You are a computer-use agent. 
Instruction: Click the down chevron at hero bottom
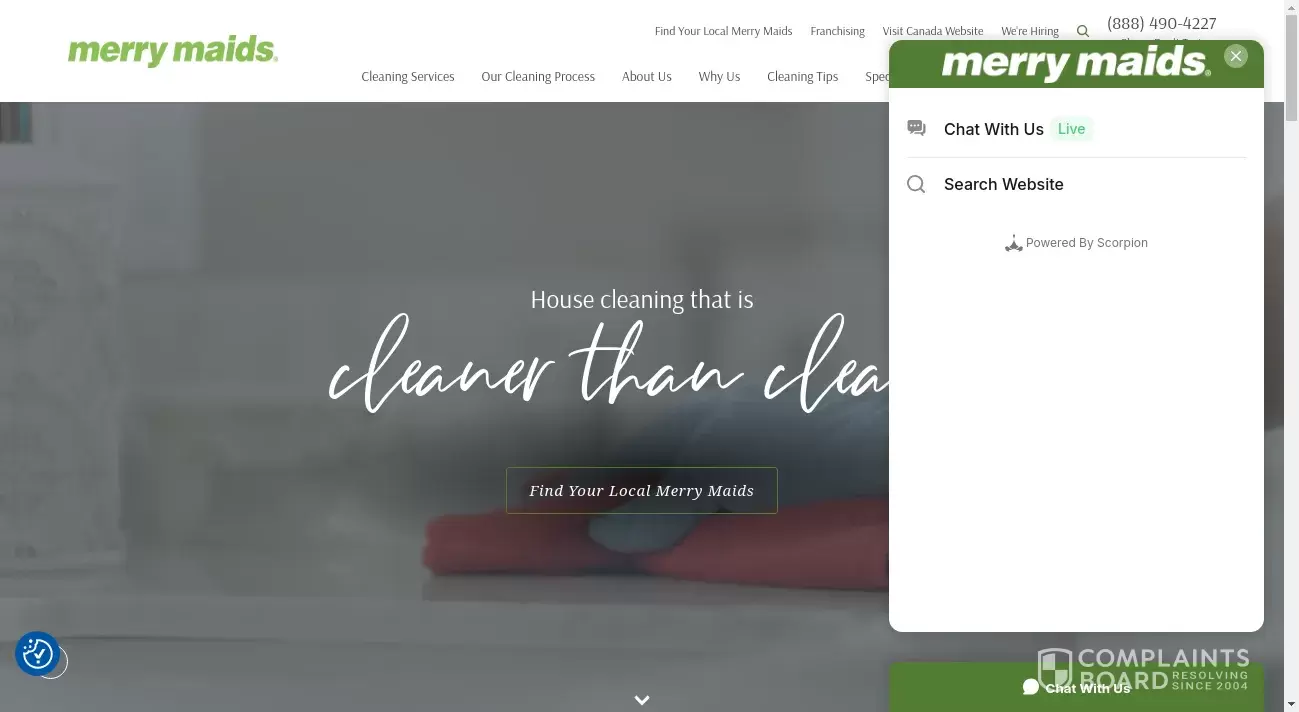pyautogui.click(x=642, y=700)
